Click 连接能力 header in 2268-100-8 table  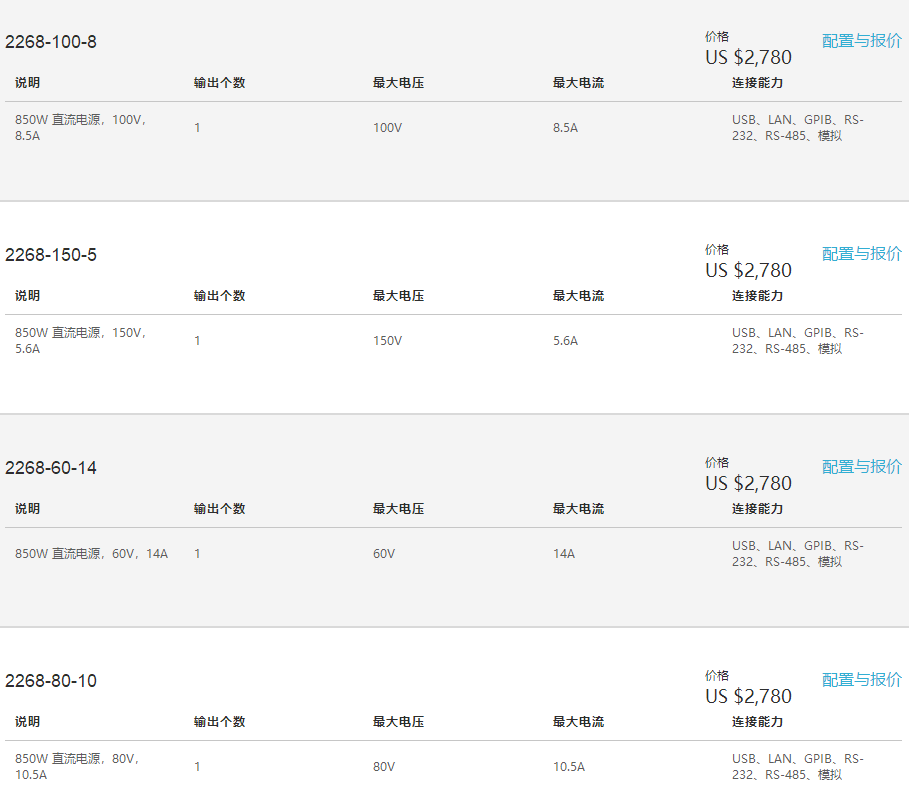point(758,83)
